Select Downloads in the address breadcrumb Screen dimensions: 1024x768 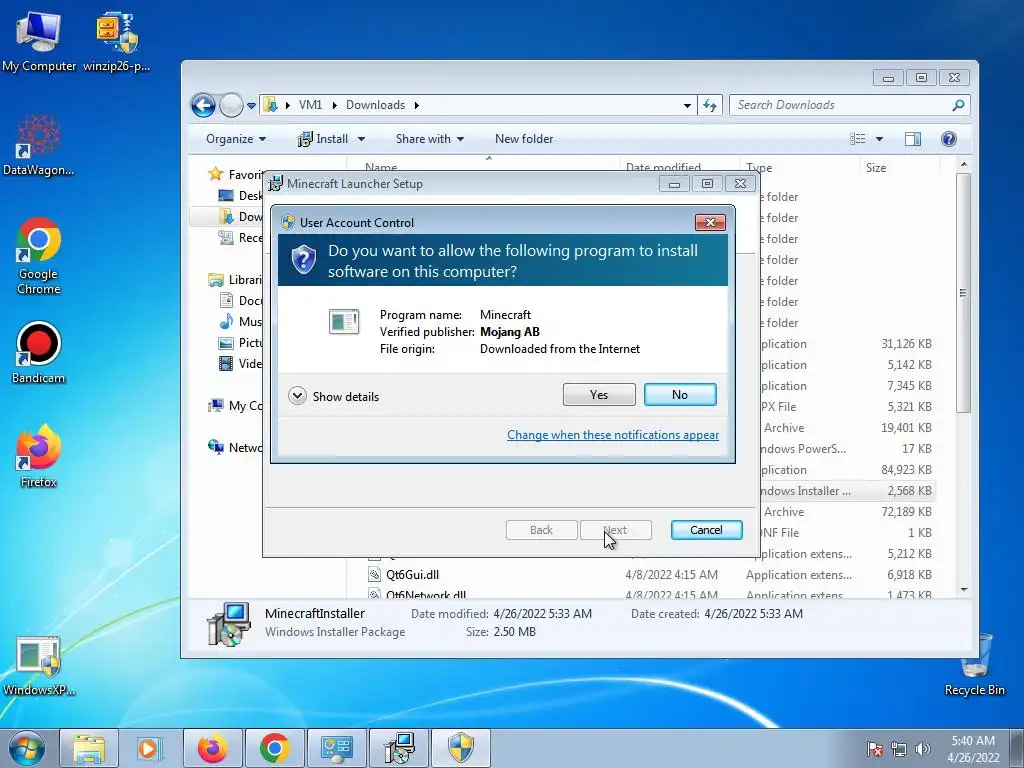(376, 105)
